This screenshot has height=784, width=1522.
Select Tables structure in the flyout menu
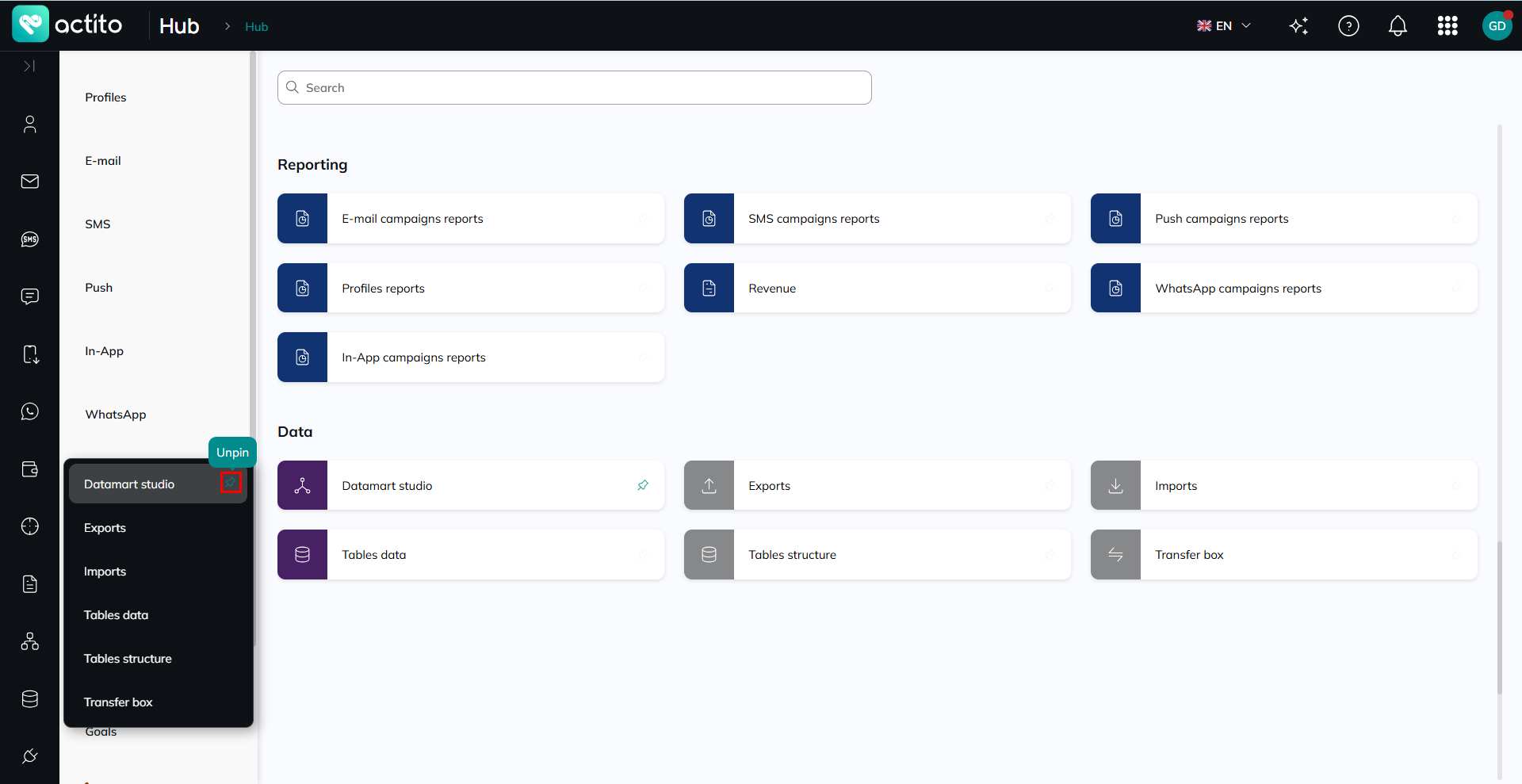click(x=158, y=659)
